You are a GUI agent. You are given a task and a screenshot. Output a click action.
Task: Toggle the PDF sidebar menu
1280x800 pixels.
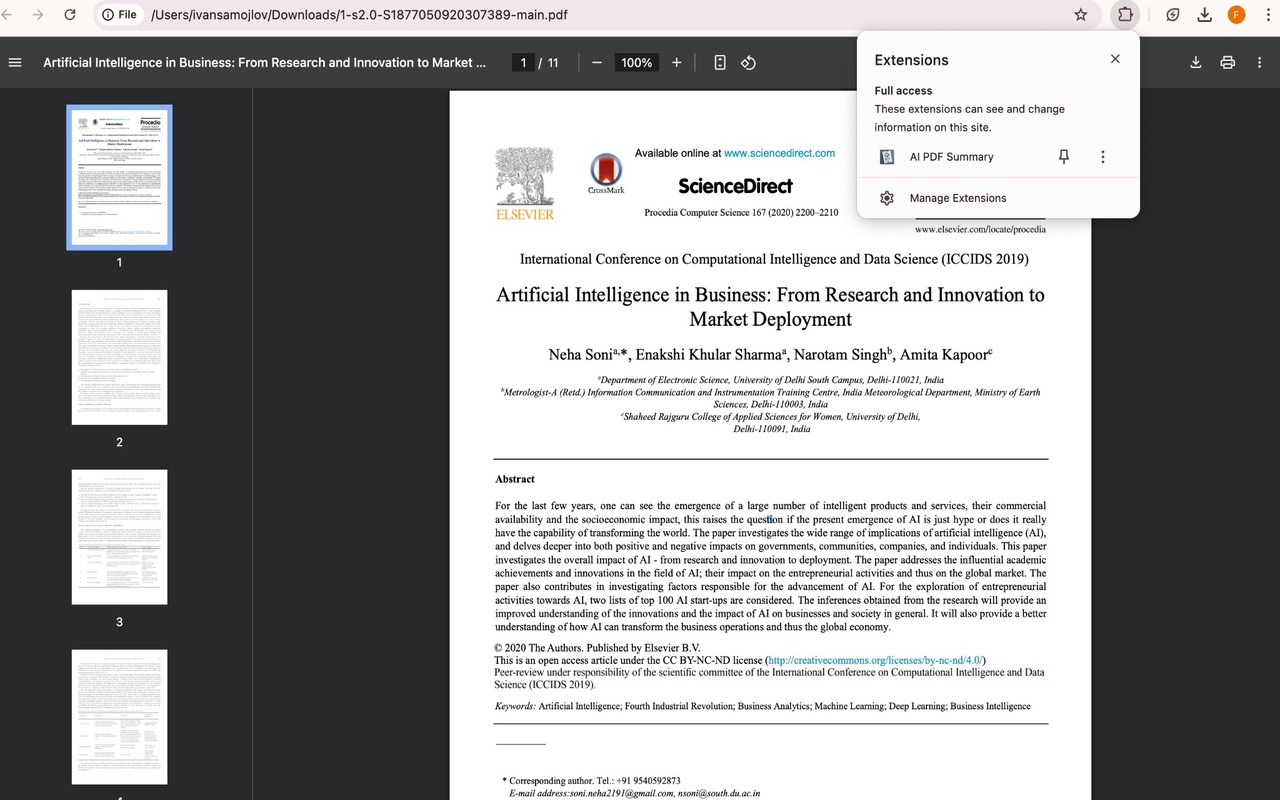click(15, 62)
